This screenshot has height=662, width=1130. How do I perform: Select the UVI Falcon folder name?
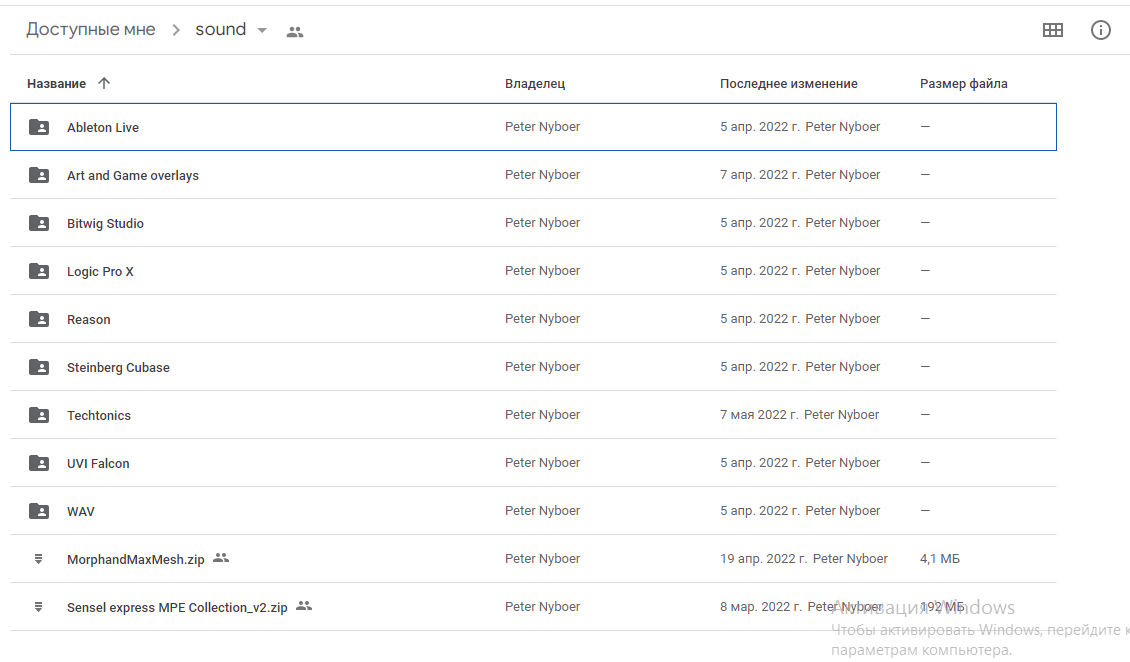pyautogui.click(x=98, y=464)
